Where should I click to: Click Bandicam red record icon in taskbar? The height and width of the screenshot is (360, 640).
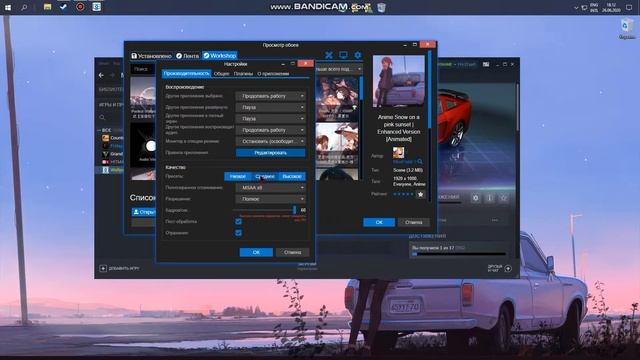[80, 7]
